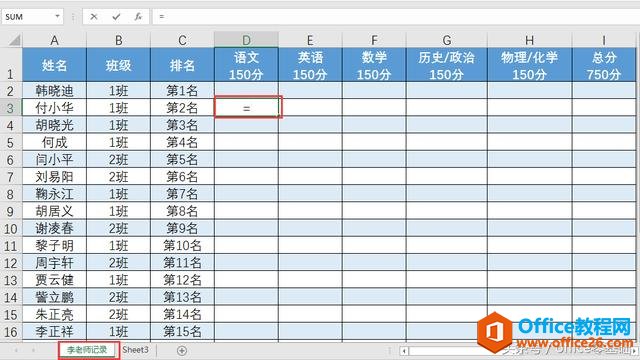Select the cell containing 刘易阳
This screenshot has width=640, height=360.
(54, 176)
